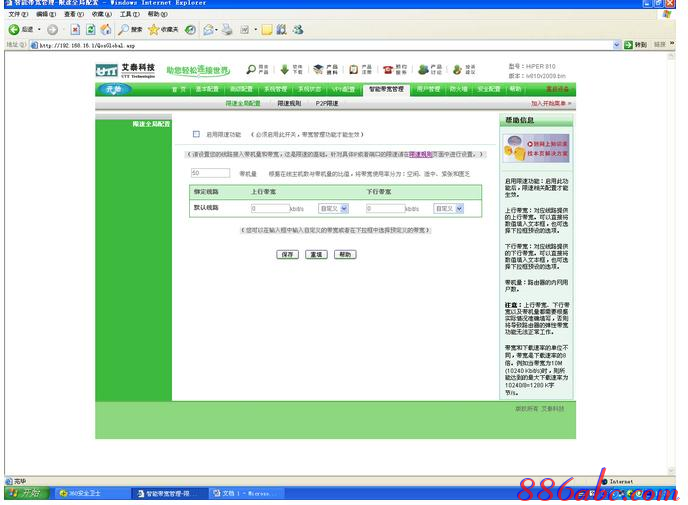The width and height of the screenshot is (688, 505).
Task: Expand the downstream bandwidth 自定义 dropdown
Action: tap(448, 208)
